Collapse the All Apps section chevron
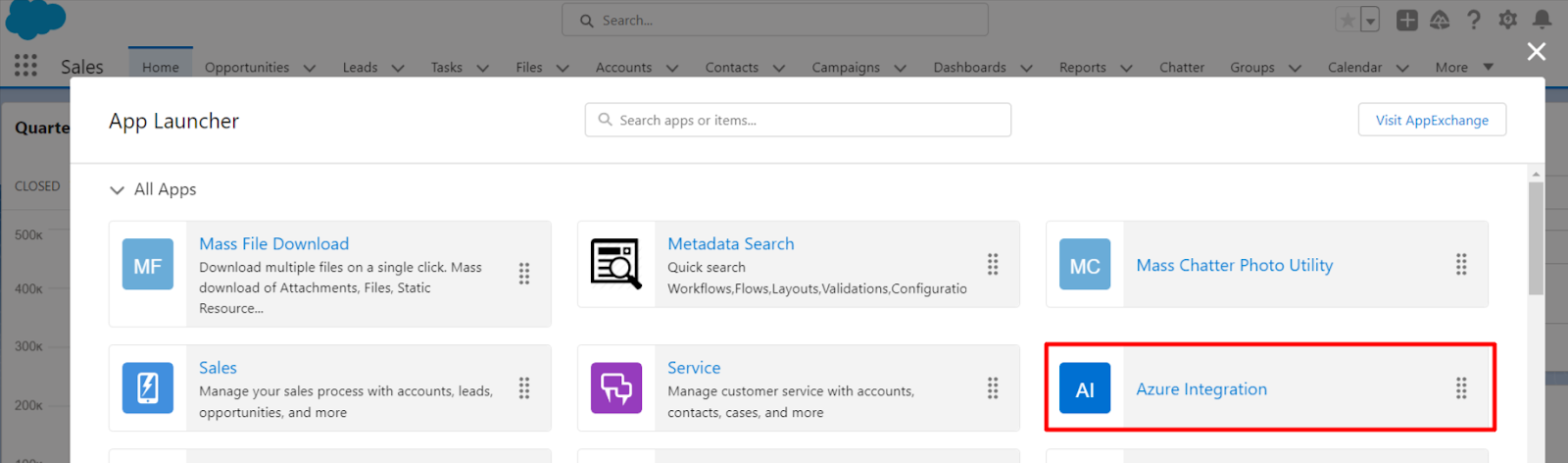 (118, 189)
